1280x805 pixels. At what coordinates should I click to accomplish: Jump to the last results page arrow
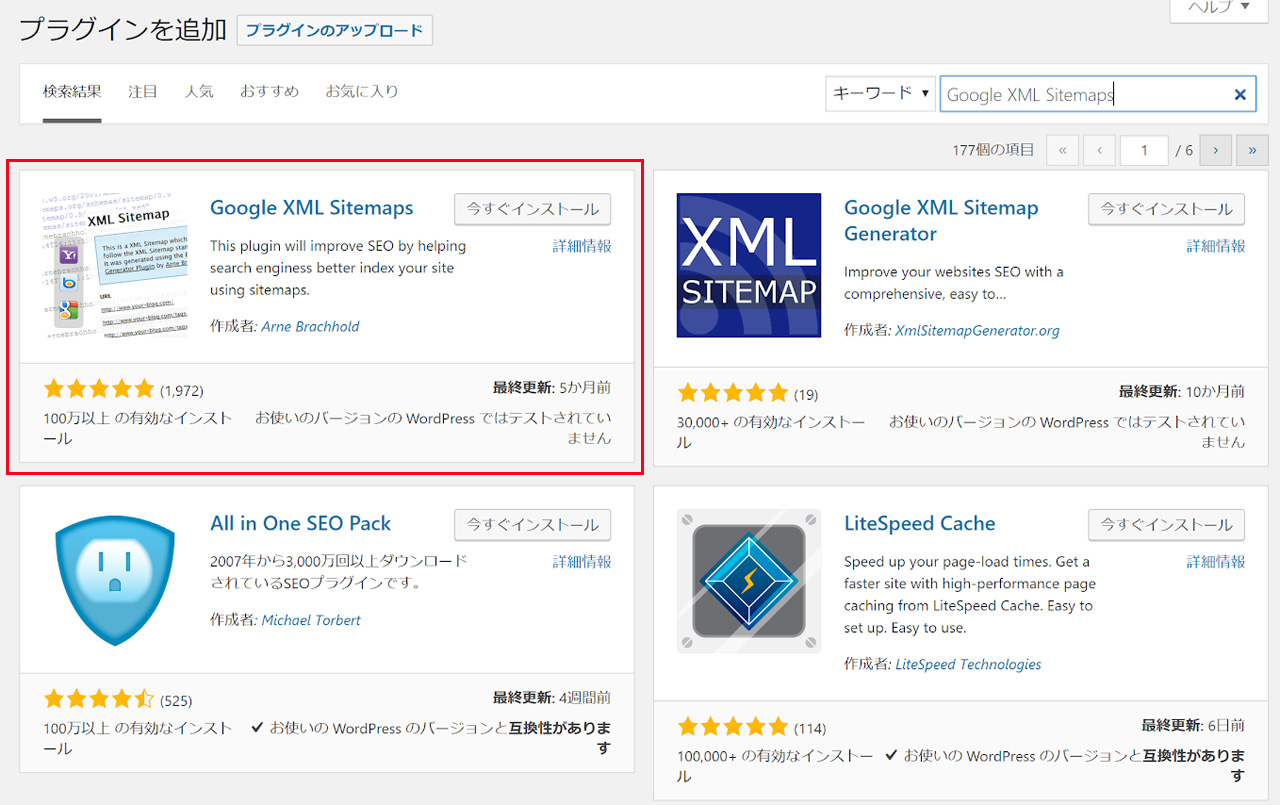pos(1252,151)
